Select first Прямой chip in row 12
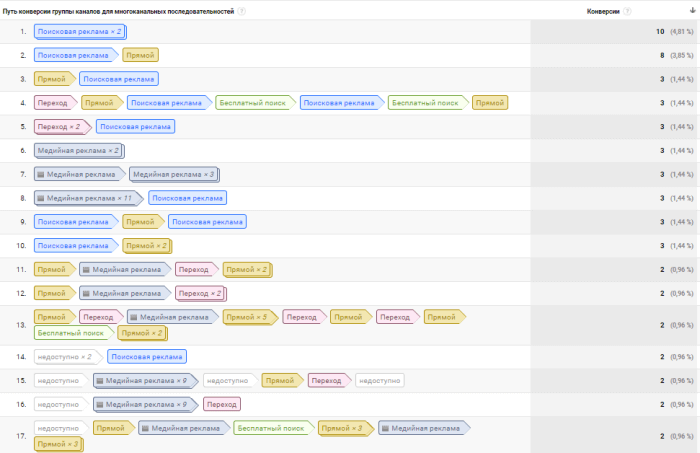The width and height of the screenshot is (700, 453). coord(55,293)
